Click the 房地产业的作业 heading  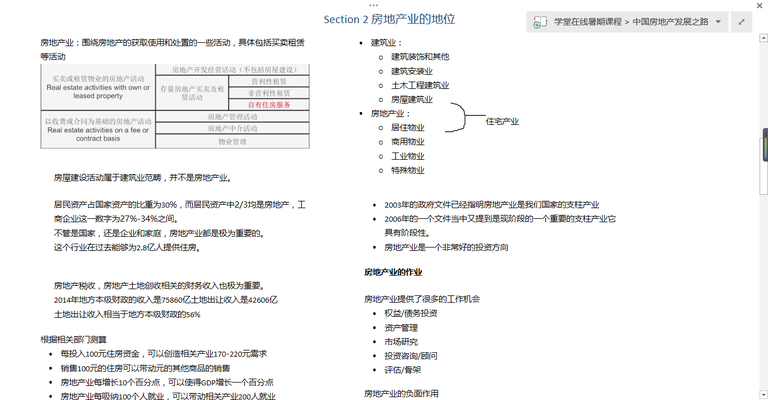[x=392, y=272]
